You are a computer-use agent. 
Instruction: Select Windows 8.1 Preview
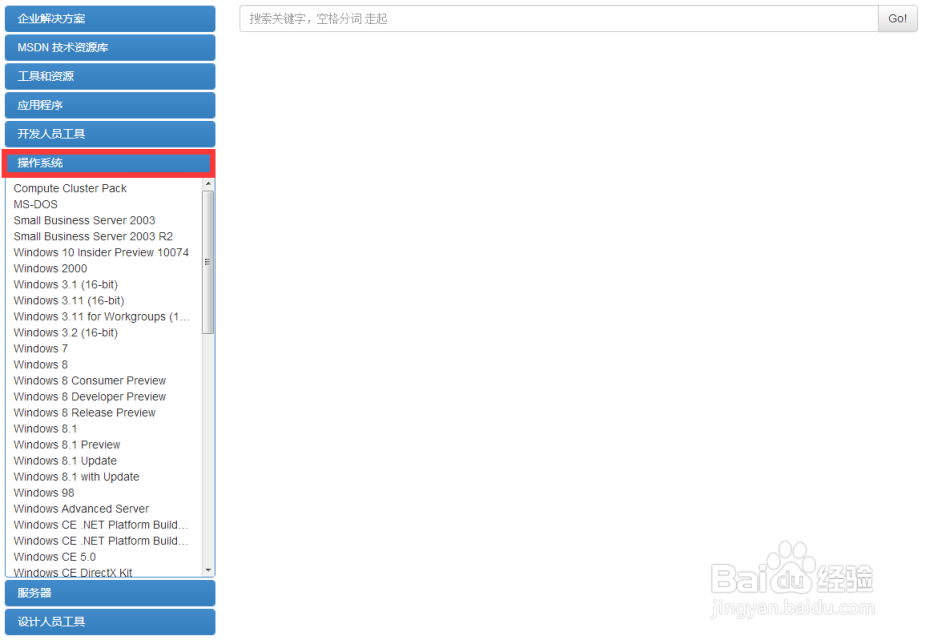tap(67, 445)
